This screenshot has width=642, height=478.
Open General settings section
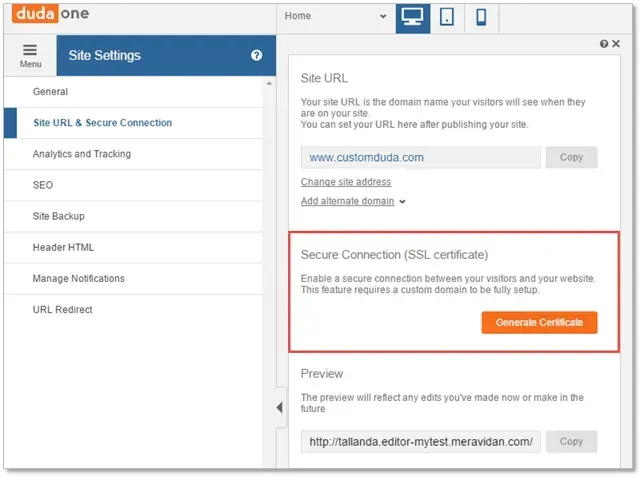tap(133, 92)
